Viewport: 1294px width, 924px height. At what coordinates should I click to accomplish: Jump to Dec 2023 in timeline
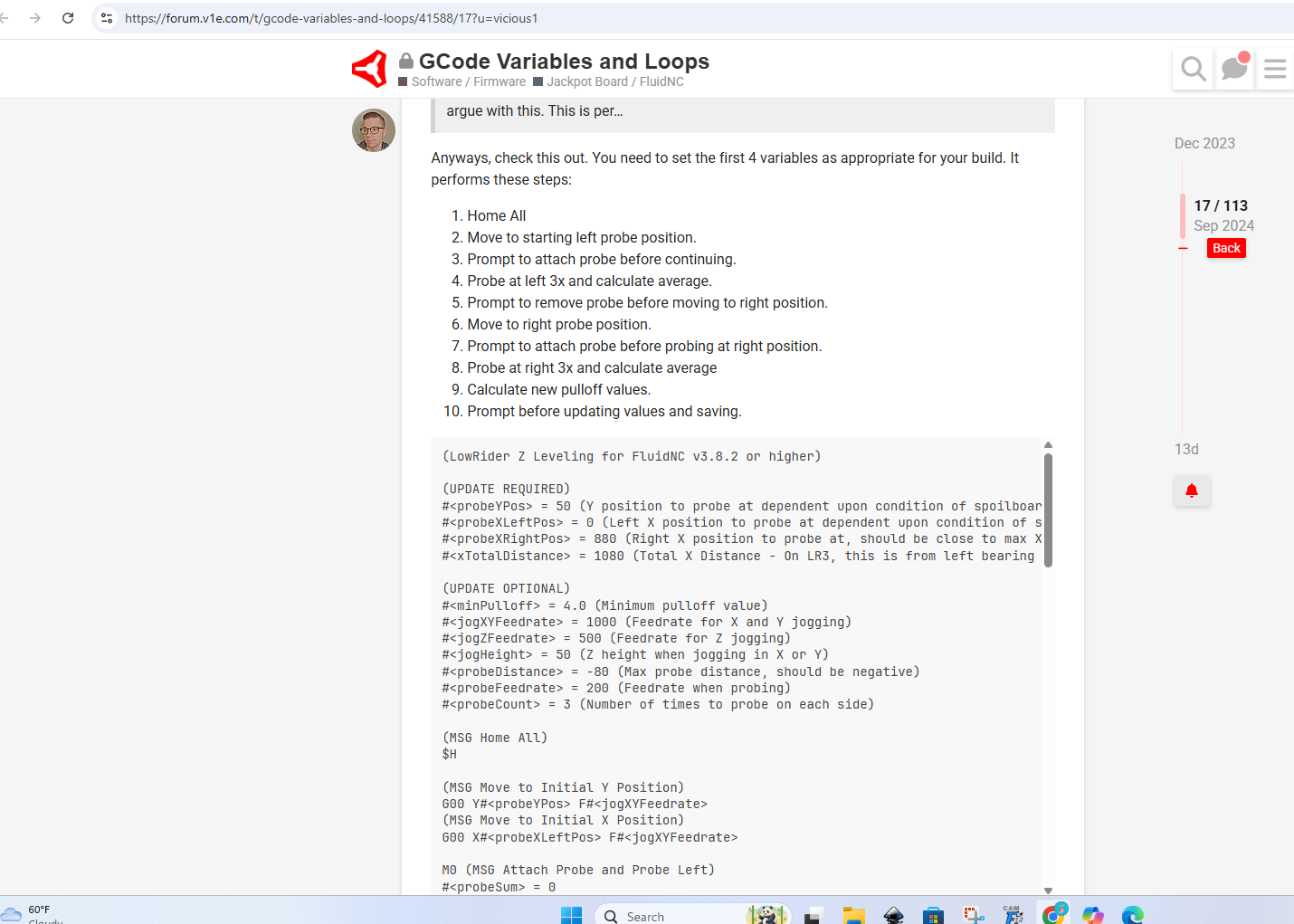1204,143
